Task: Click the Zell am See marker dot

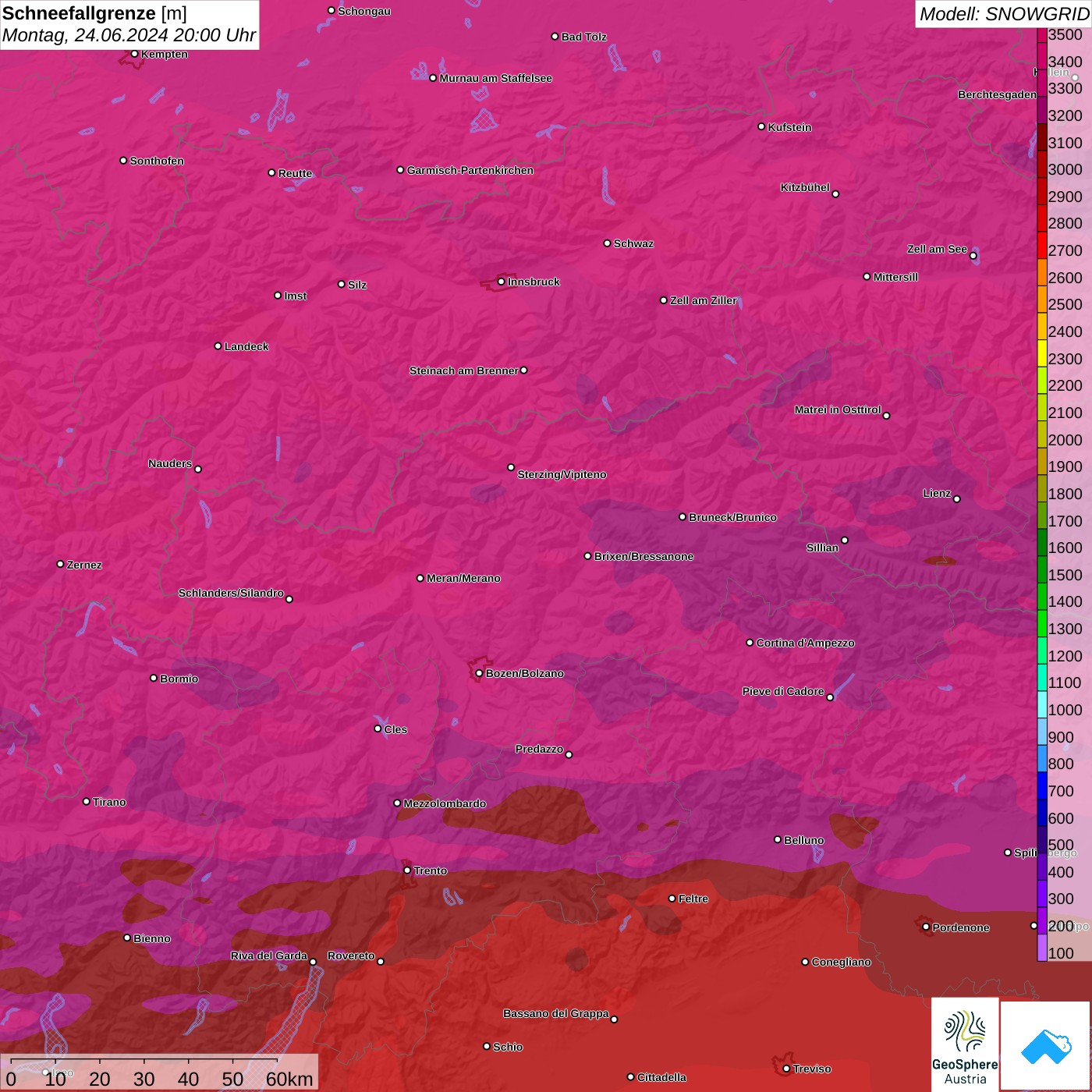Action: [973, 256]
